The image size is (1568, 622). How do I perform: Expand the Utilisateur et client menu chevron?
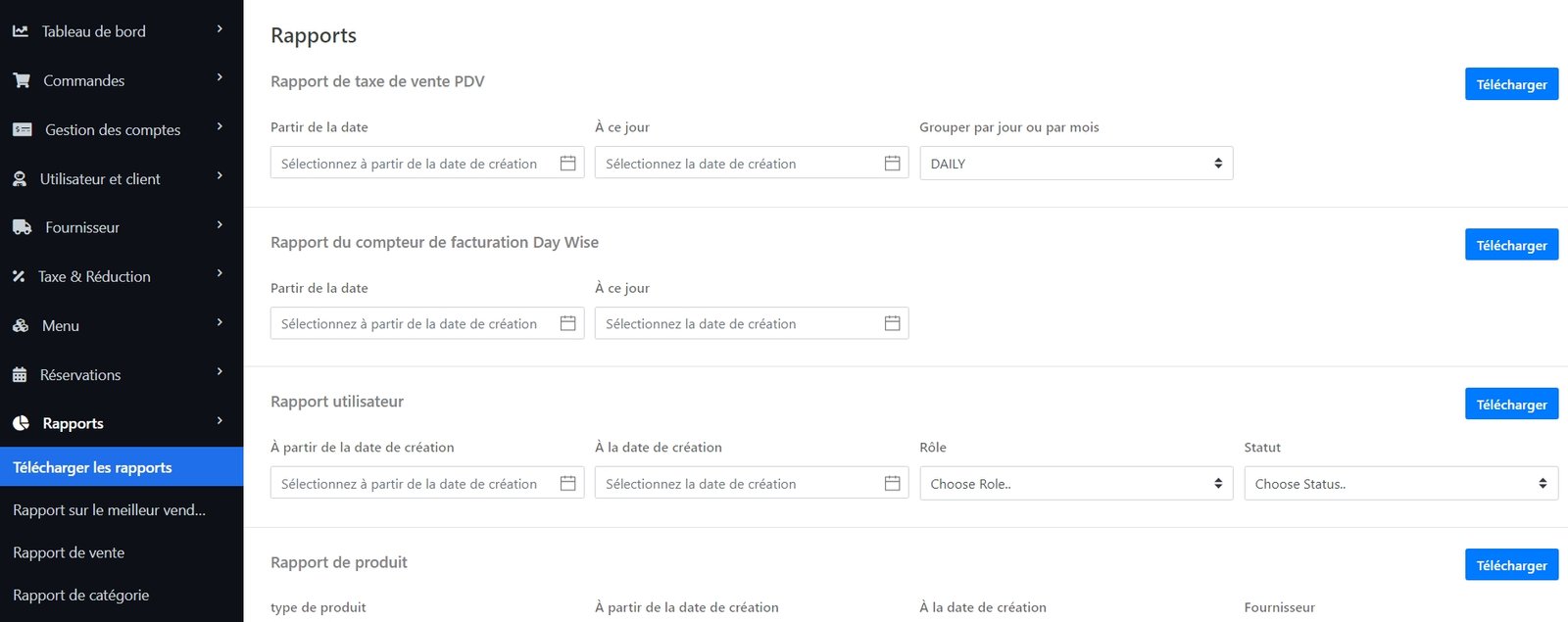220,175
